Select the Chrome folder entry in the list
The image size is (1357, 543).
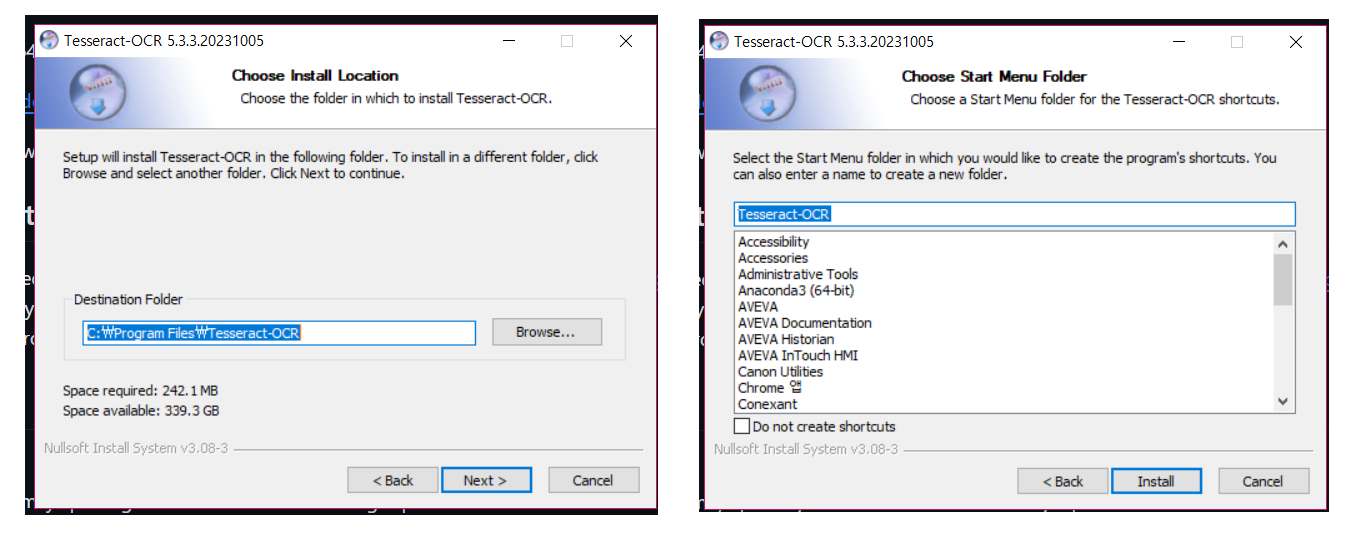pyautogui.click(x=769, y=388)
